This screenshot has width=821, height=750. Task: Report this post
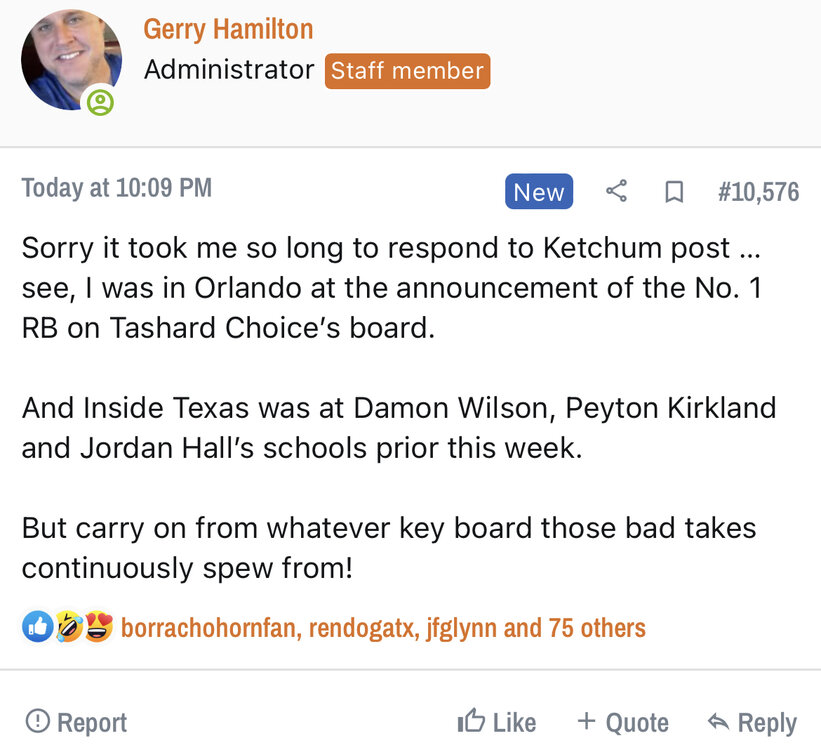pyautogui.click(x=76, y=722)
